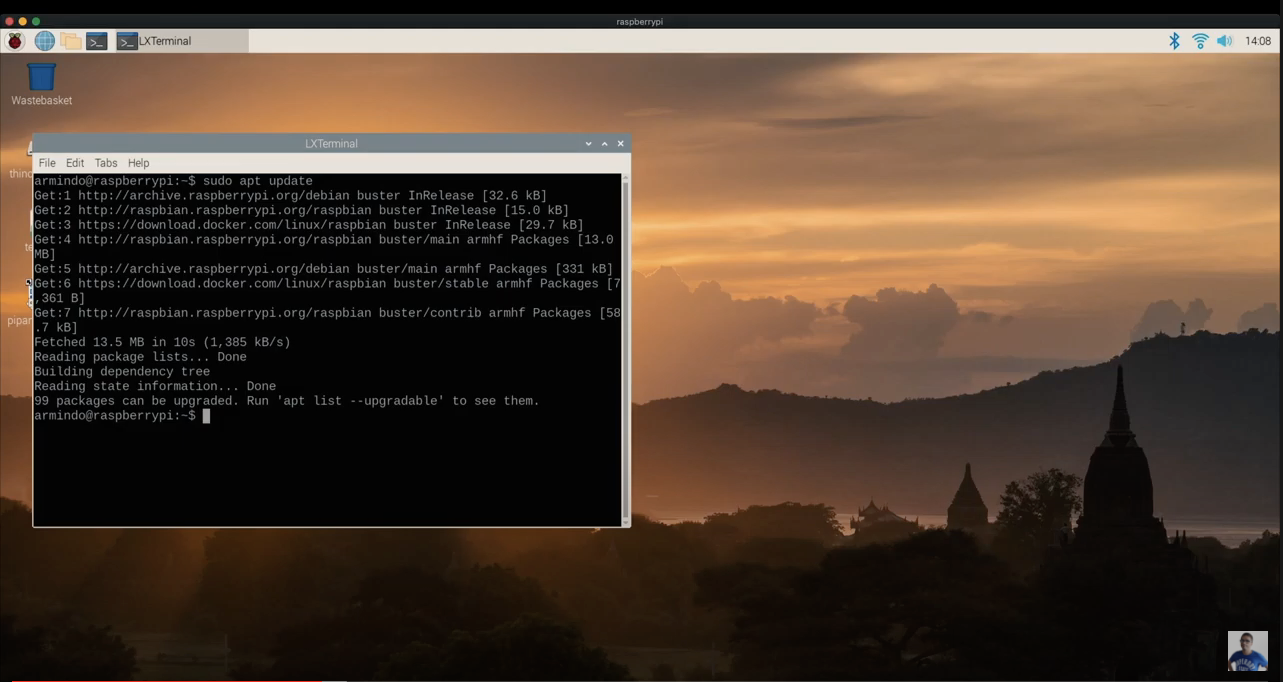1283x682 pixels.
Task: Click the macOS green fullscreen button
Action: point(36,21)
